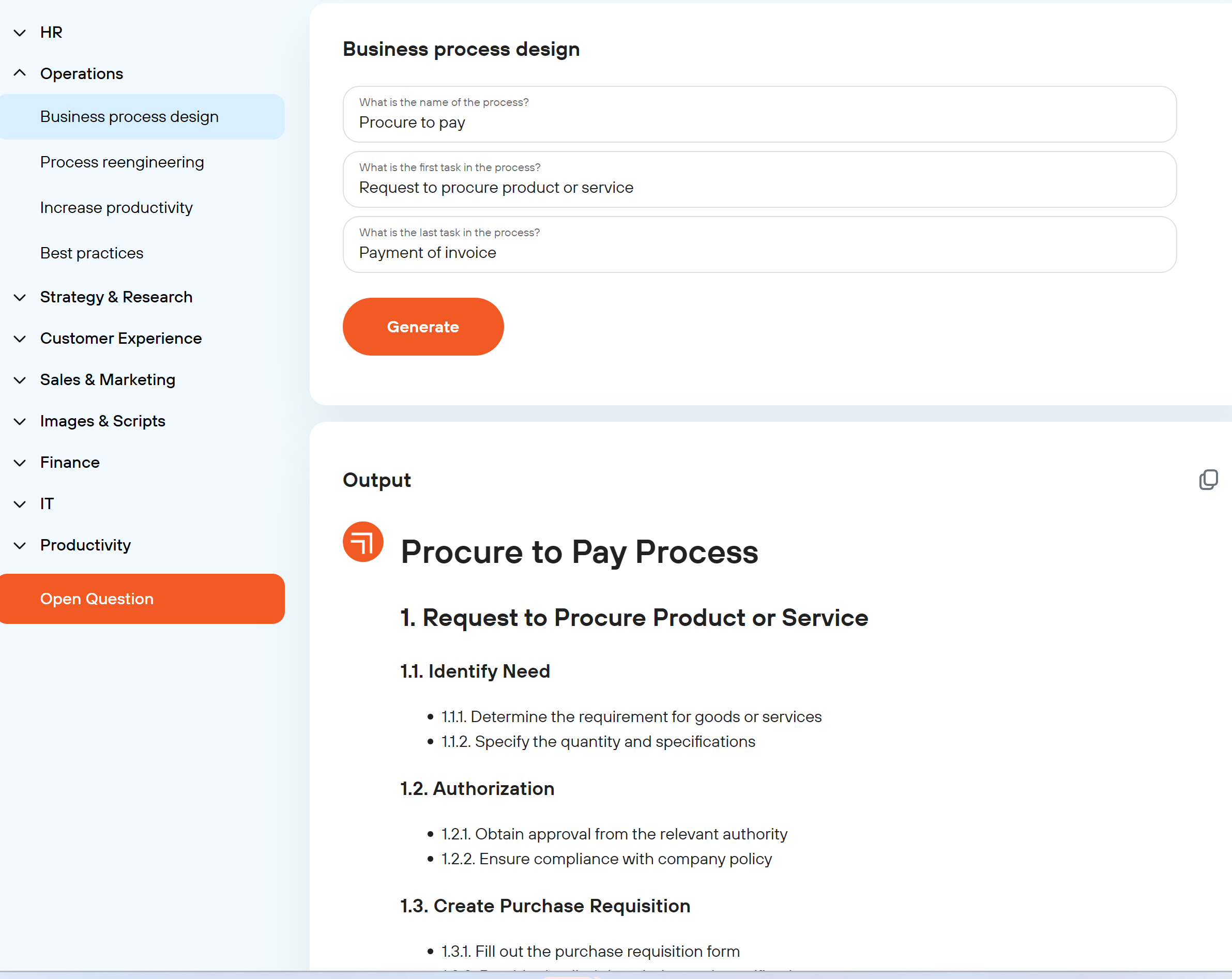Open Increase productivity in sidebar

(116, 208)
